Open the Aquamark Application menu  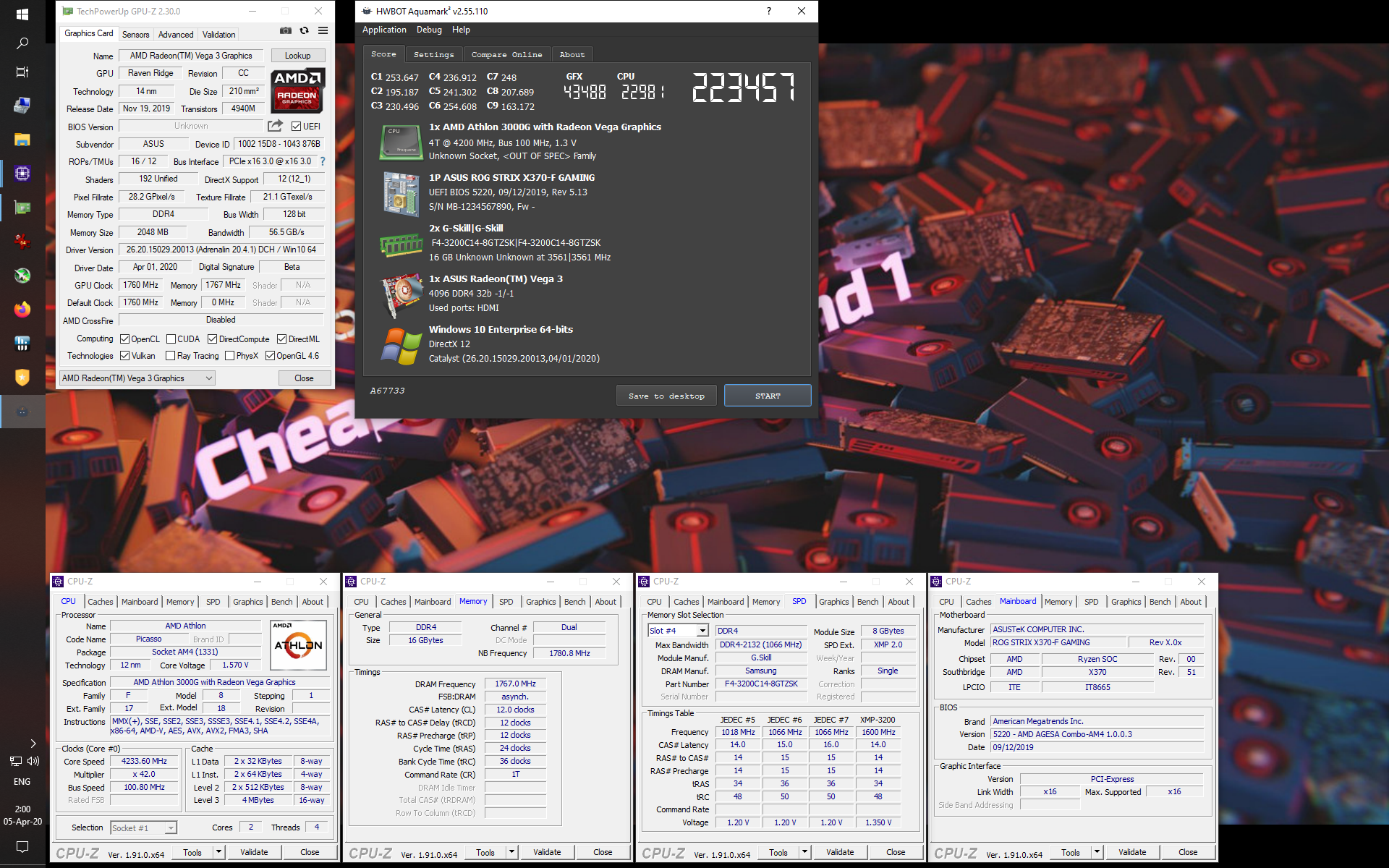tap(384, 30)
